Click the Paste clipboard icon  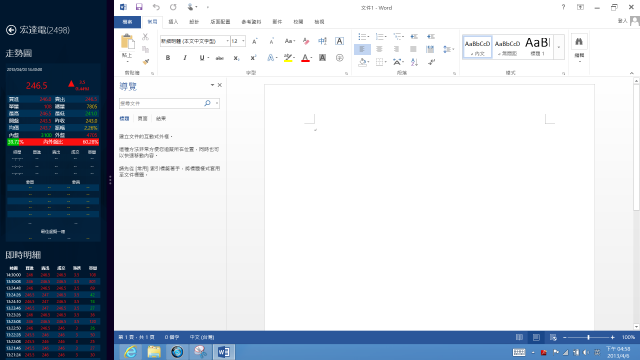point(127,42)
